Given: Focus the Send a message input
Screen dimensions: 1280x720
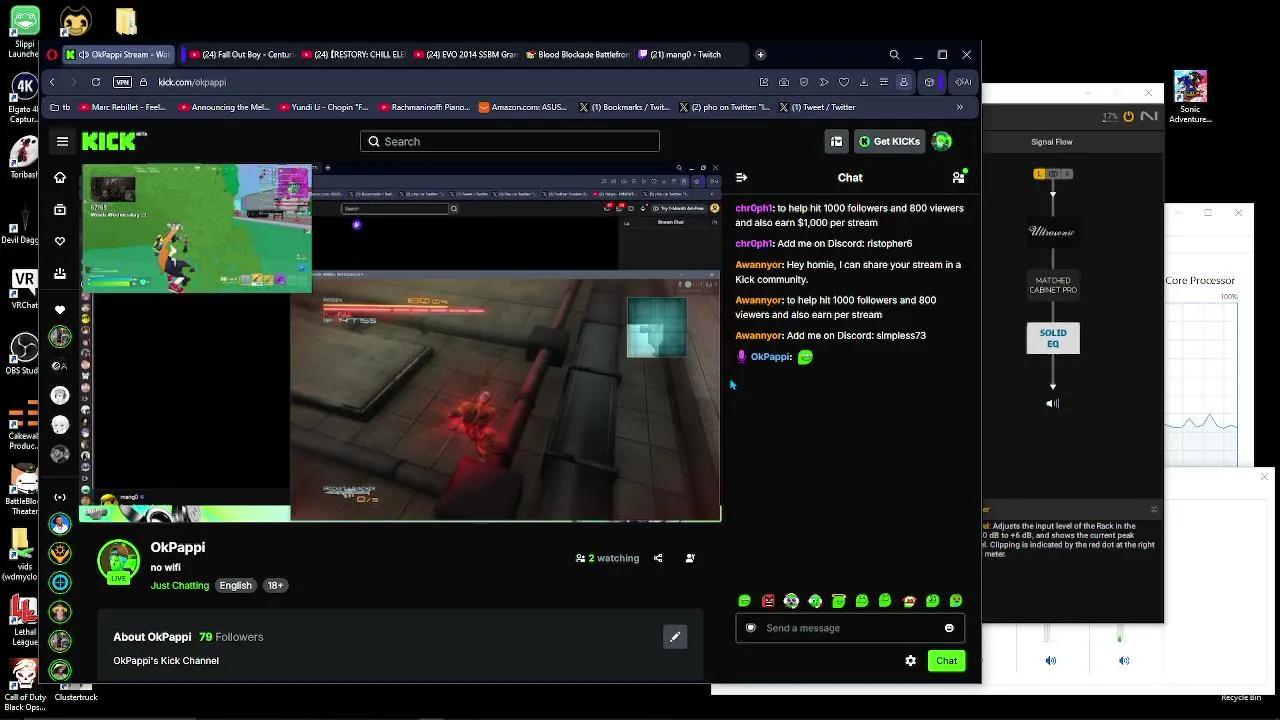Looking at the screenshot, I should click(x=849, y=628).
